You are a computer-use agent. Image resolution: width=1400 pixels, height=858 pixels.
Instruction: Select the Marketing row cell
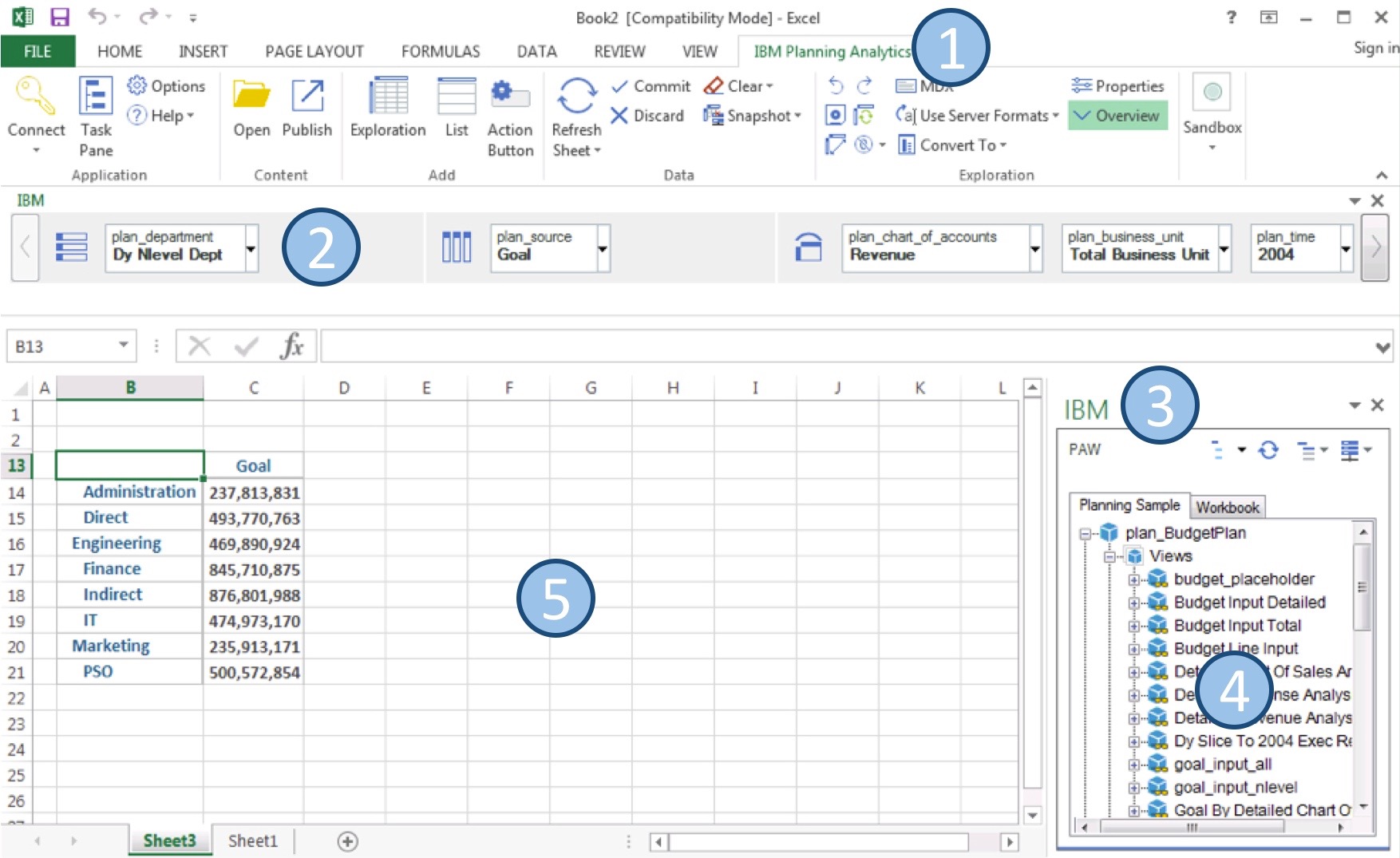pos(130,646)
